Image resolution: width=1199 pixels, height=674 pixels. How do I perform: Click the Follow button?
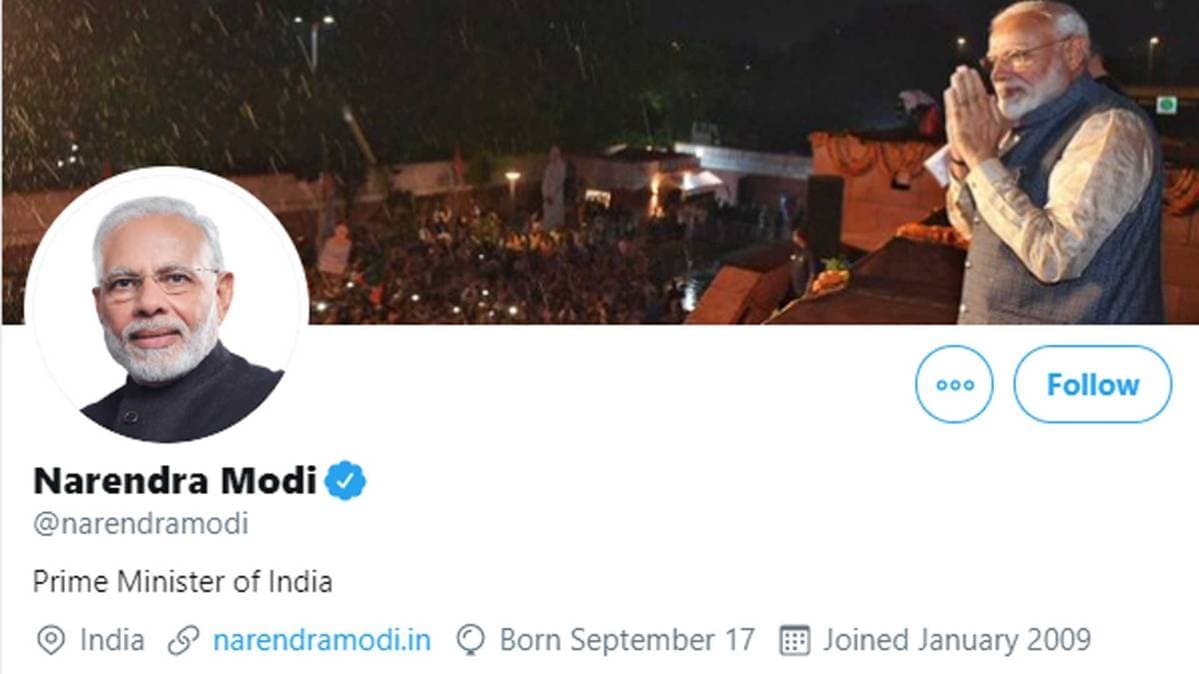pyautogui.click(x=1092, y=383)
